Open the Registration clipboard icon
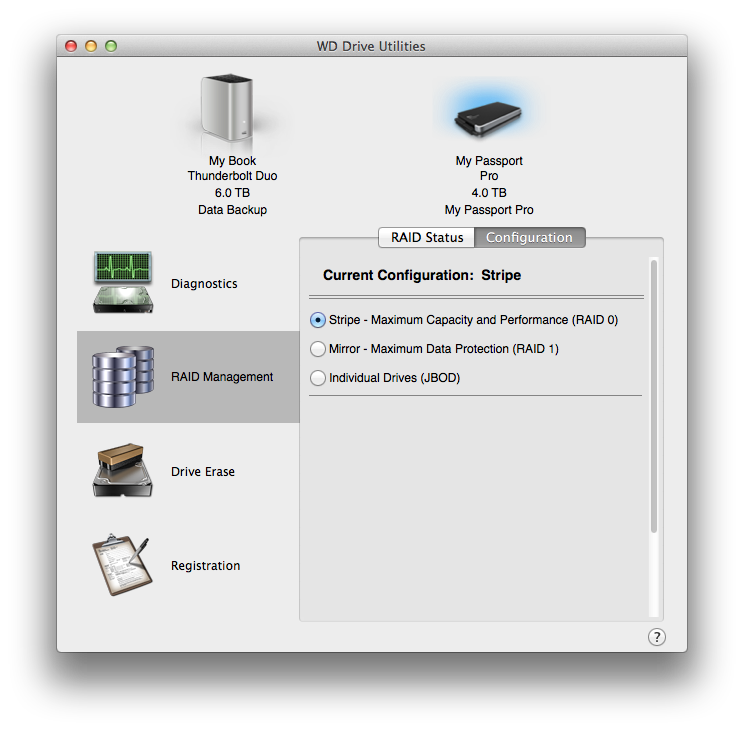 [122, 564]
